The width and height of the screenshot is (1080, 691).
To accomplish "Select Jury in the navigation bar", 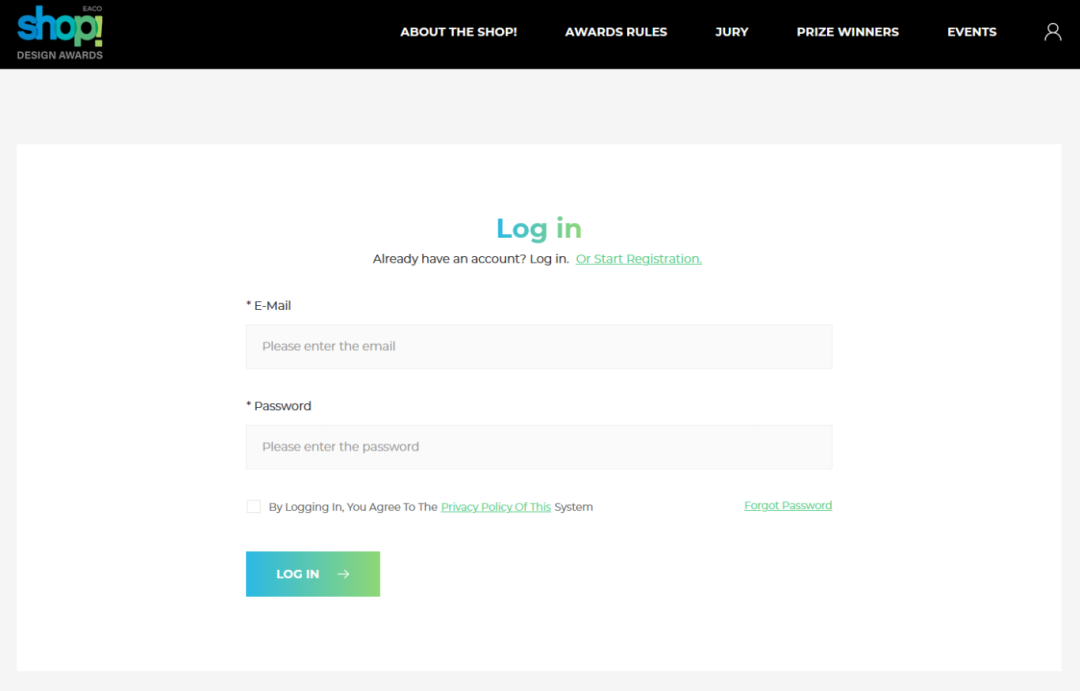I will (731, 32).
